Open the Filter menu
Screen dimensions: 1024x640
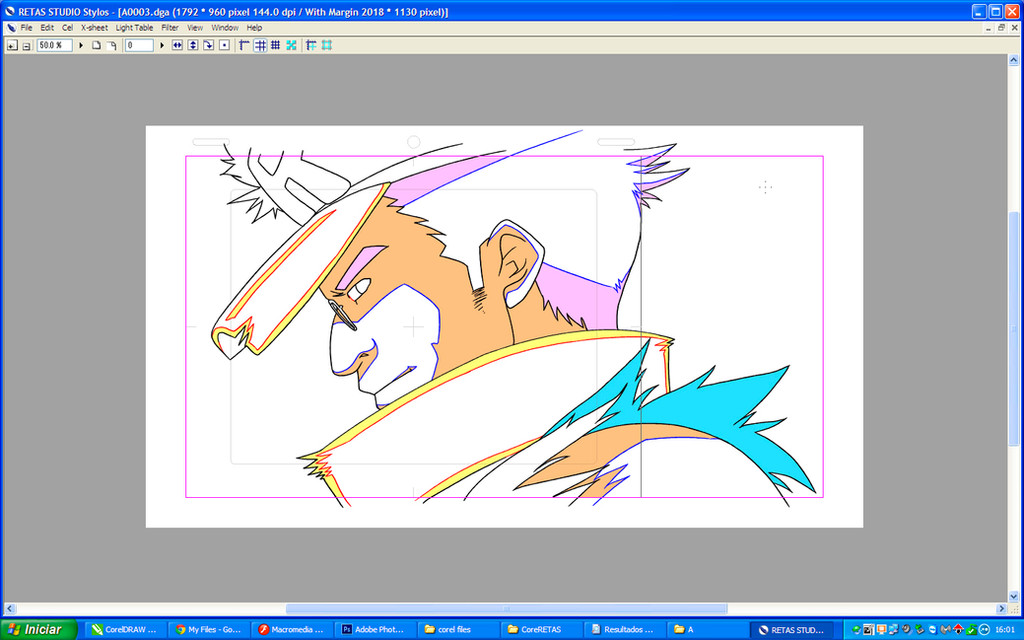[x=170, y=28]
